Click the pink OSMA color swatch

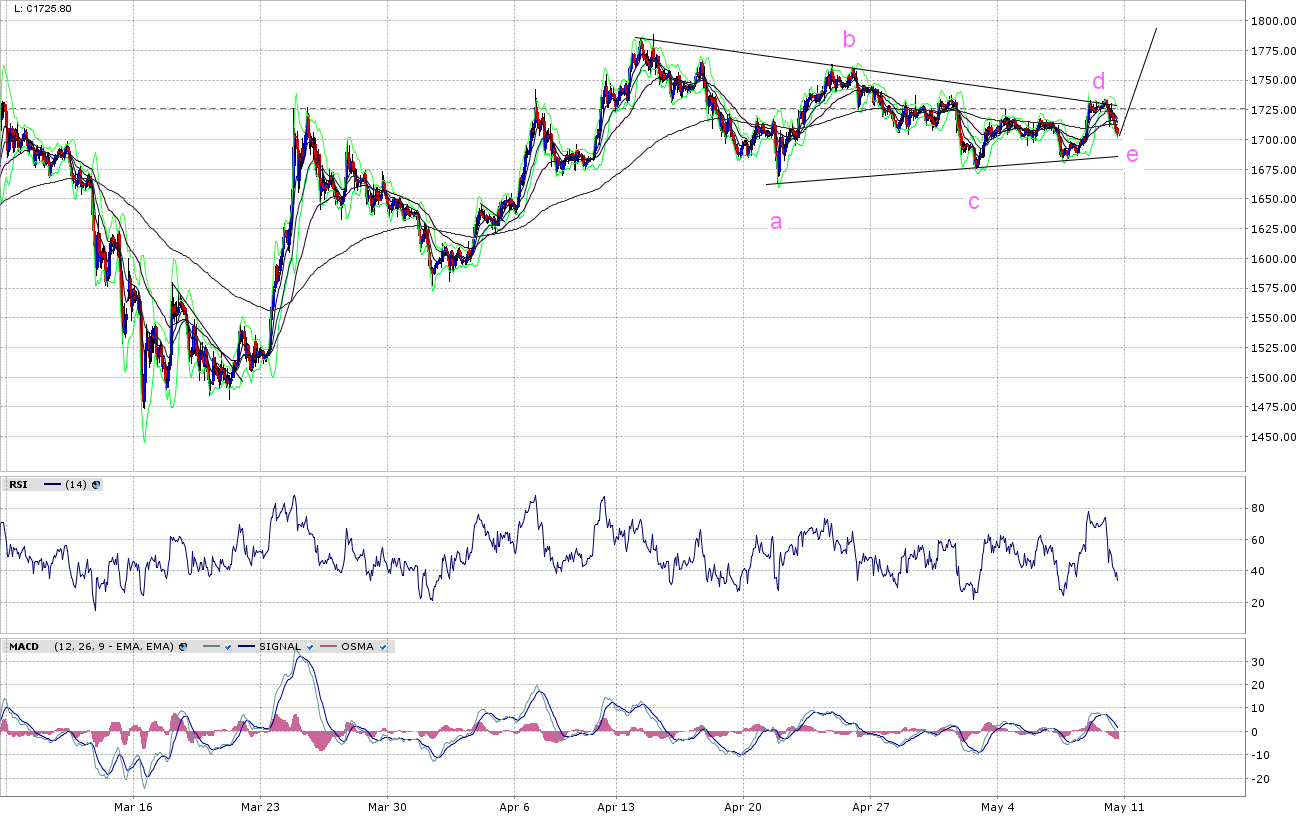[x=328, y=647]
